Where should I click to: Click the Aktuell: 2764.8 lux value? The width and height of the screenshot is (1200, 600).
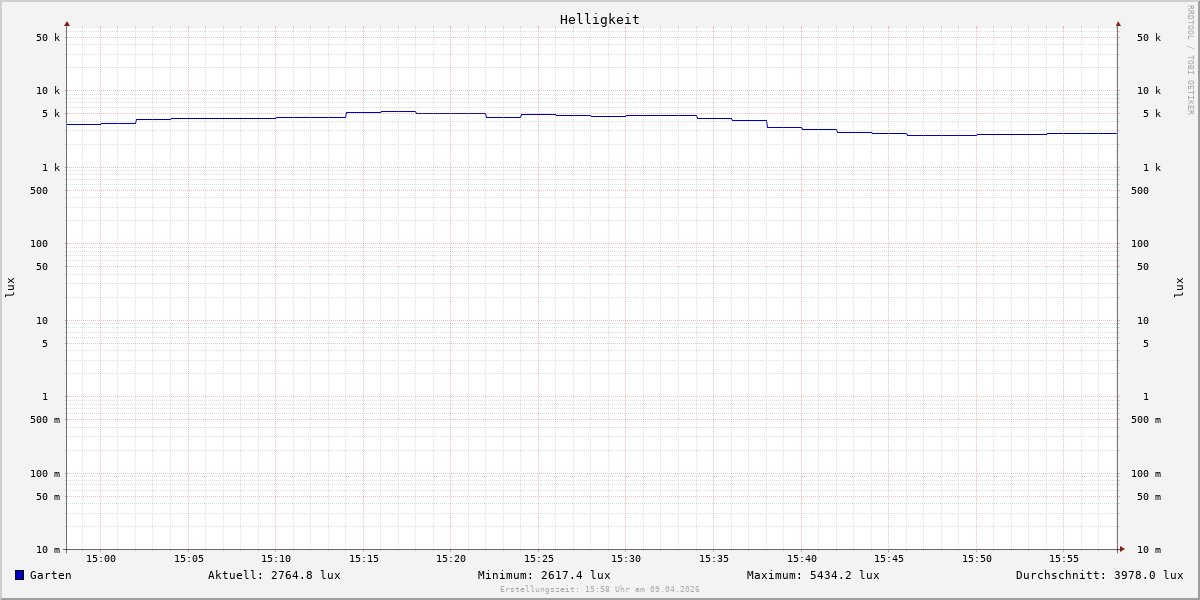pos(274,575)
